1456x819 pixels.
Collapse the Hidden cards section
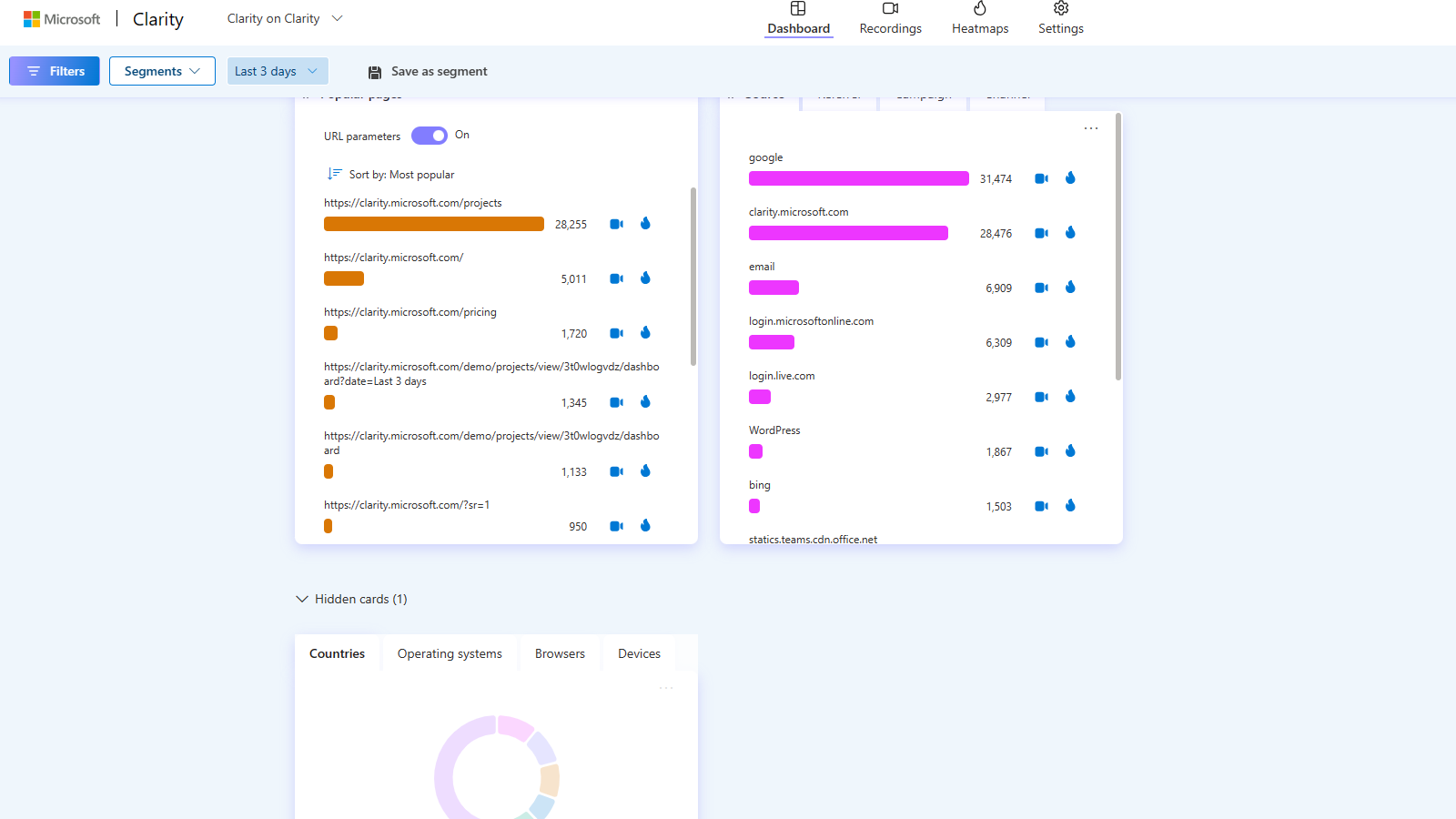(x=301, y=599)
